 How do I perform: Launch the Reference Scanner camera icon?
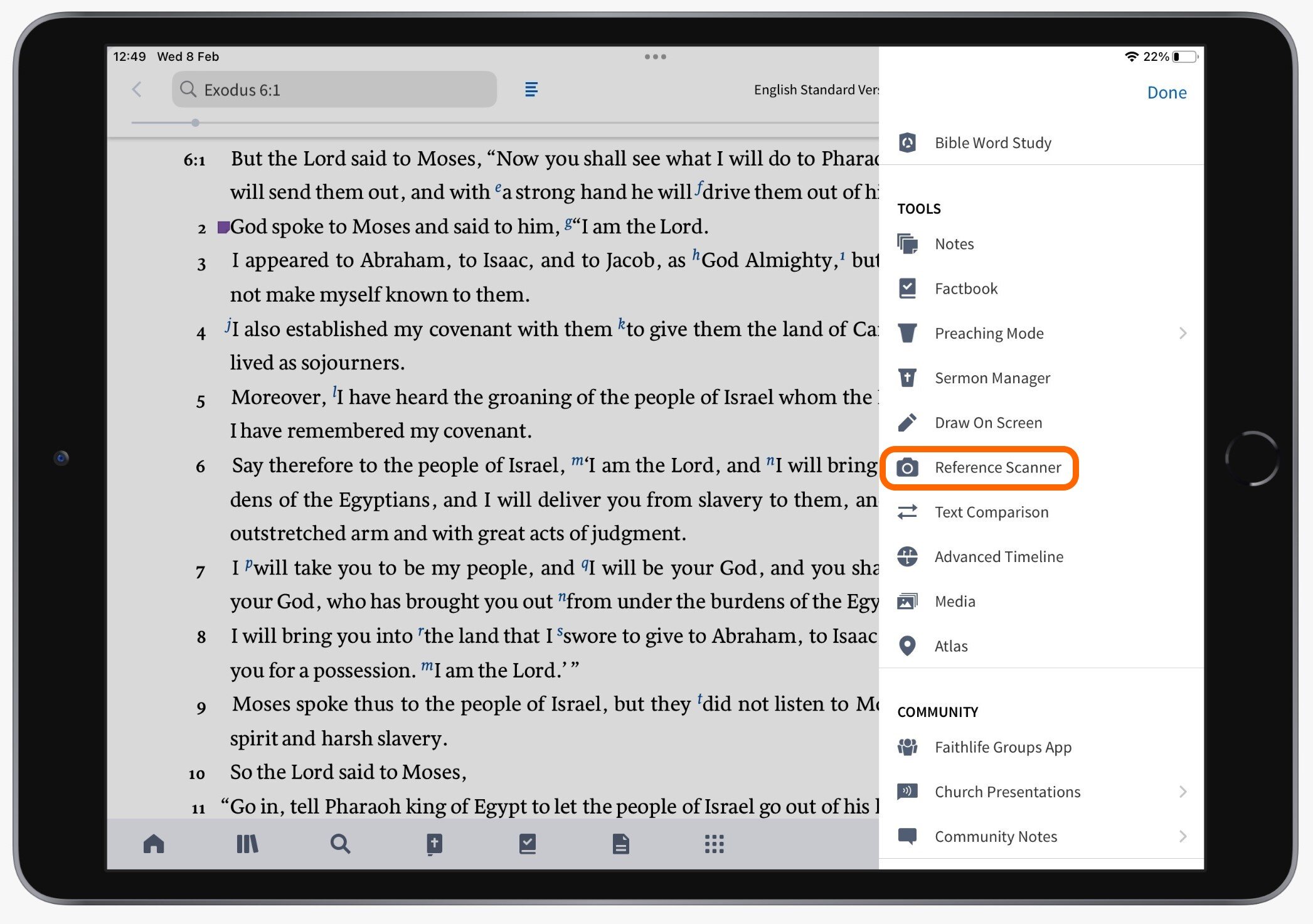pos(908,467)
